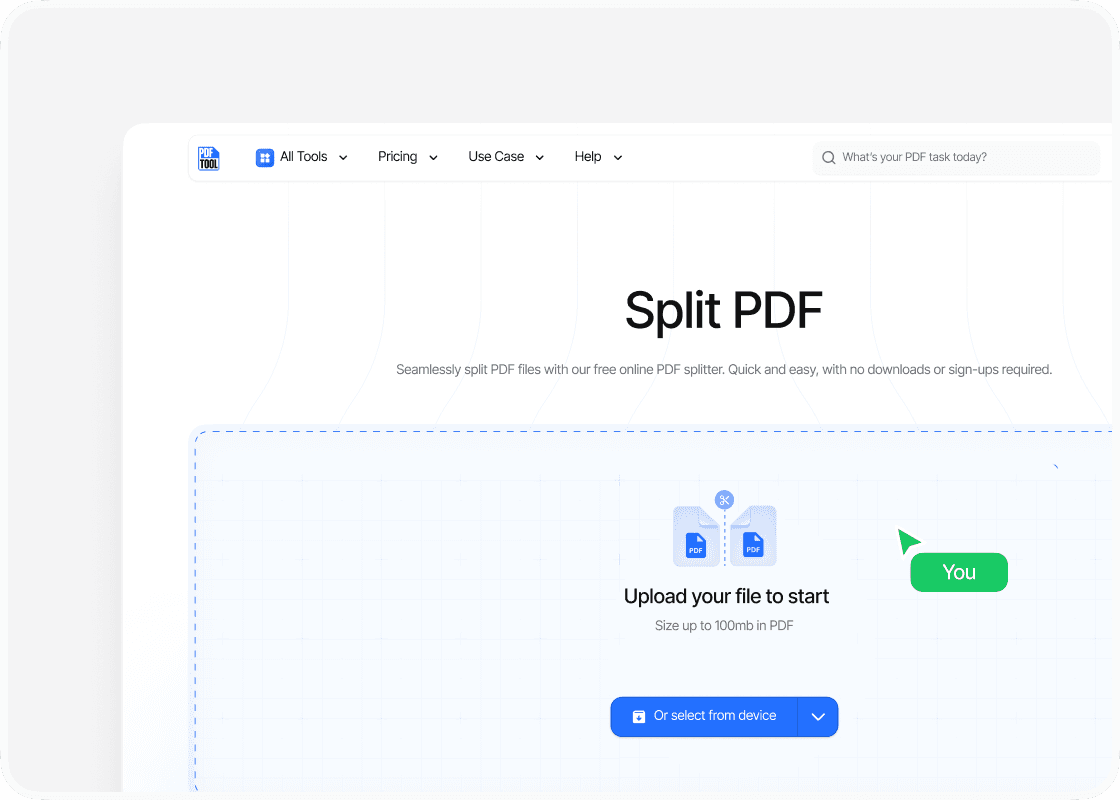
Task: Click the green cursor arrow
Action: 907,541
